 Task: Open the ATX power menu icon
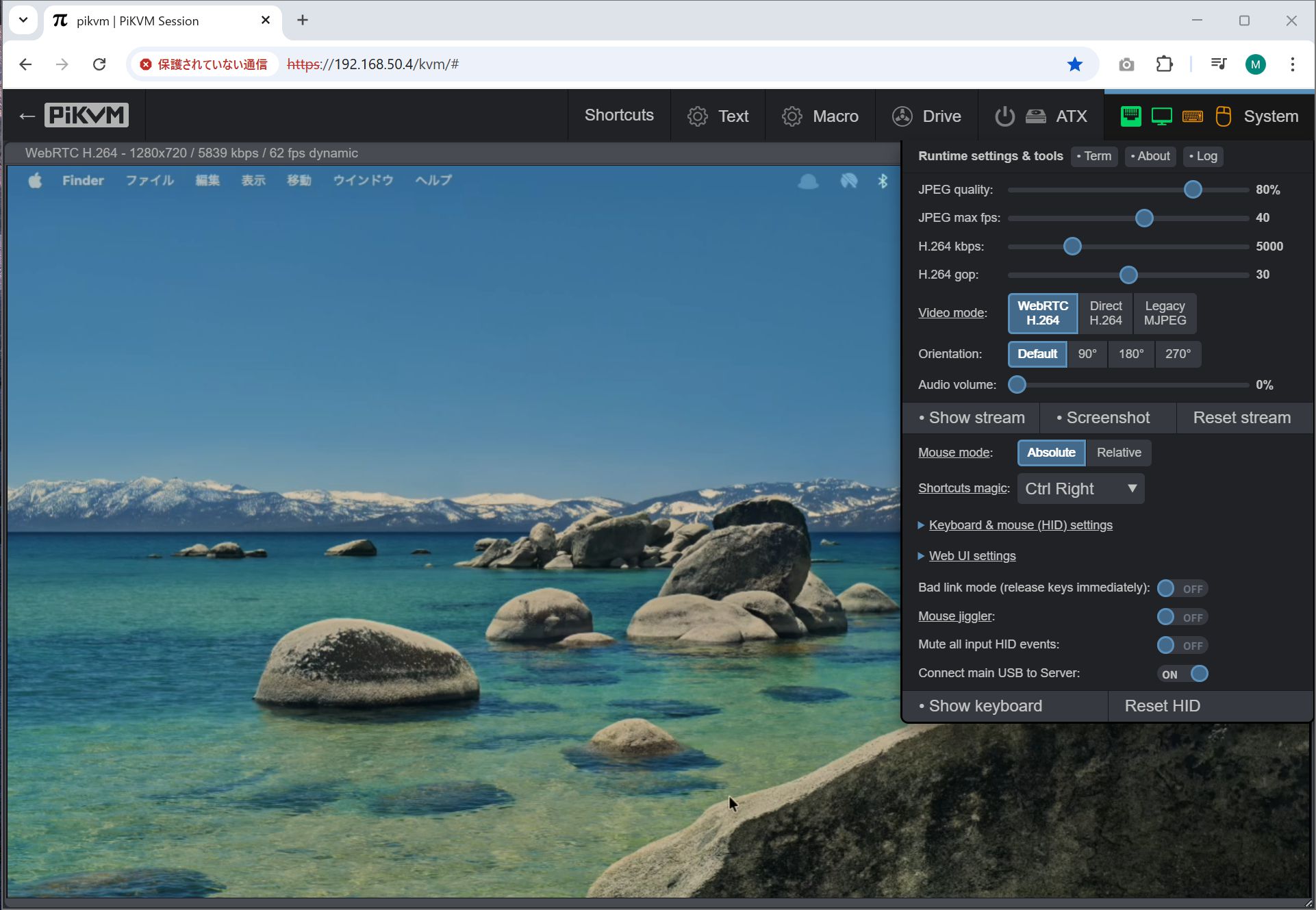tap(1004, 116)
